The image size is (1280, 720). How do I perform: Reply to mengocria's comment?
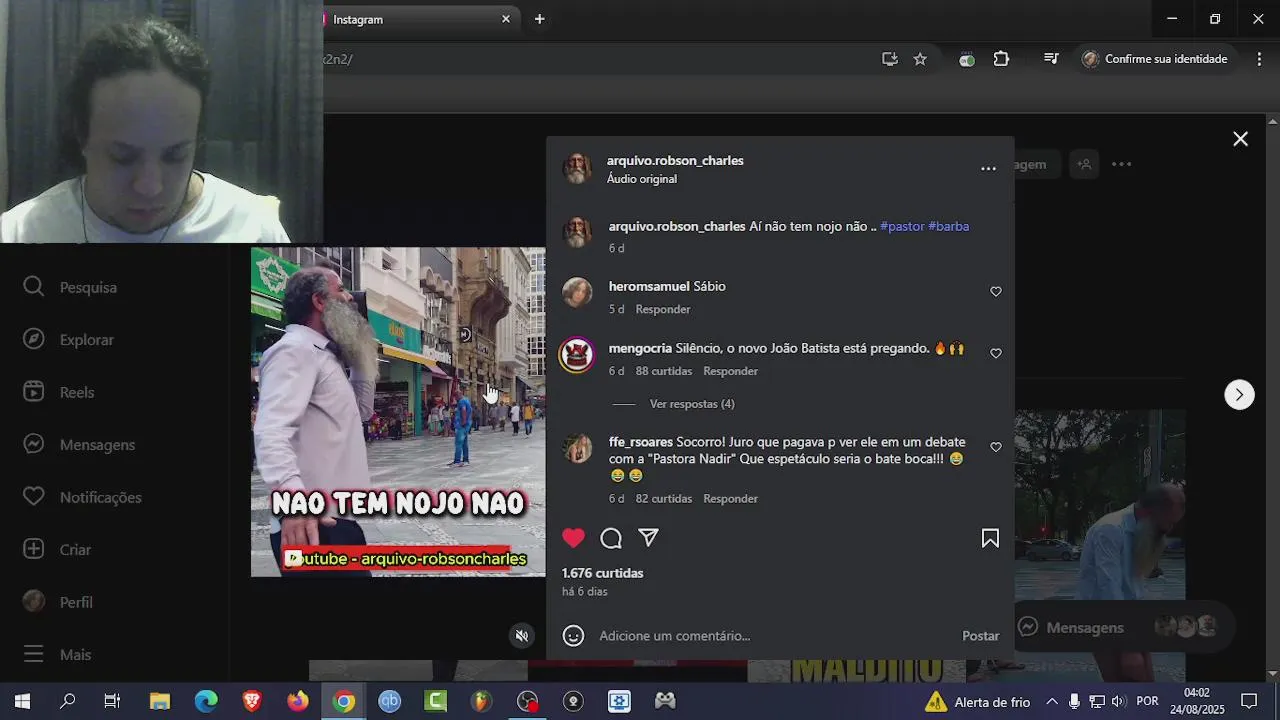730,371
